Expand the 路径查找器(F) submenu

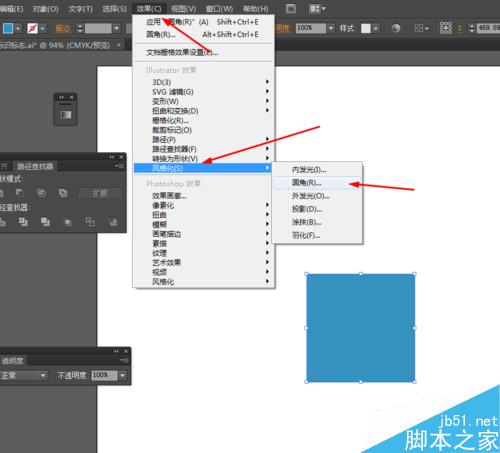click(203, 149)
